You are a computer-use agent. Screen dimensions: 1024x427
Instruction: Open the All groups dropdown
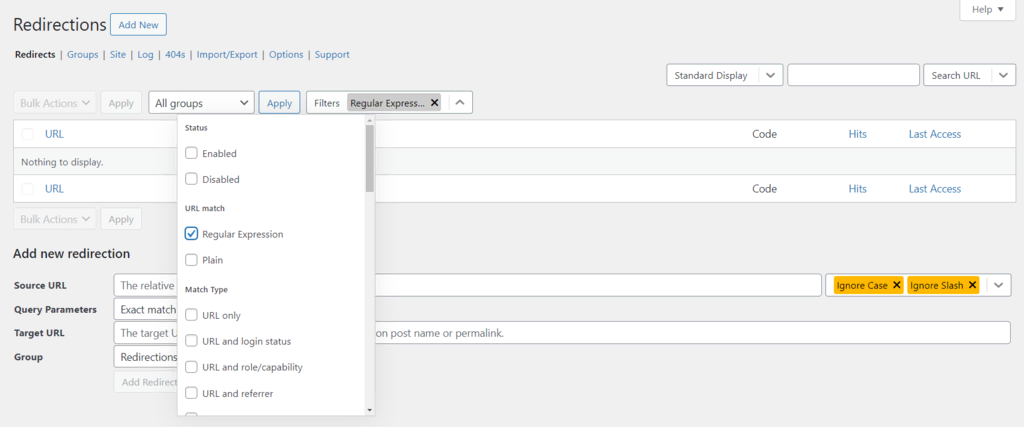pos(203,103)
